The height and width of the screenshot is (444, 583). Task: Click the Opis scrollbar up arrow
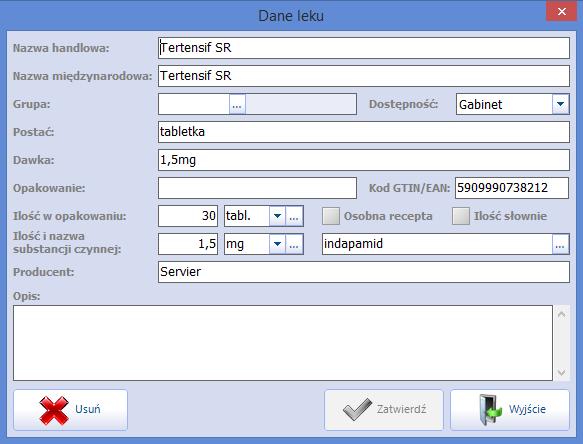click(x=561, y=315)
